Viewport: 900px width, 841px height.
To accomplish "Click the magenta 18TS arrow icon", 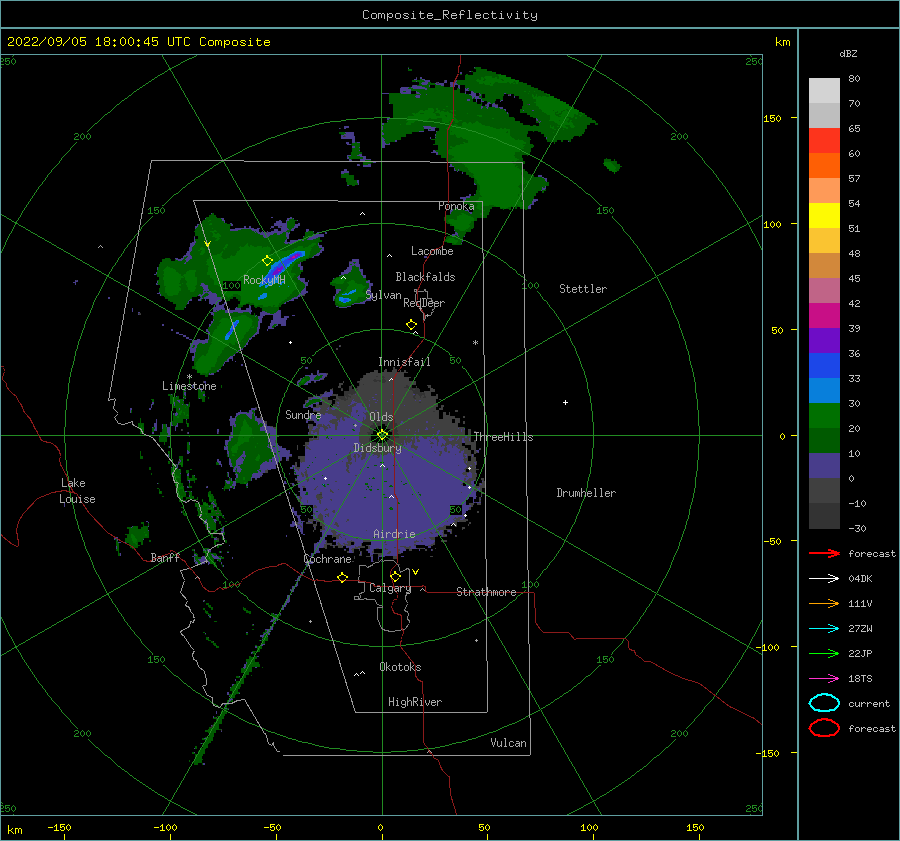I will pos(824,679).
